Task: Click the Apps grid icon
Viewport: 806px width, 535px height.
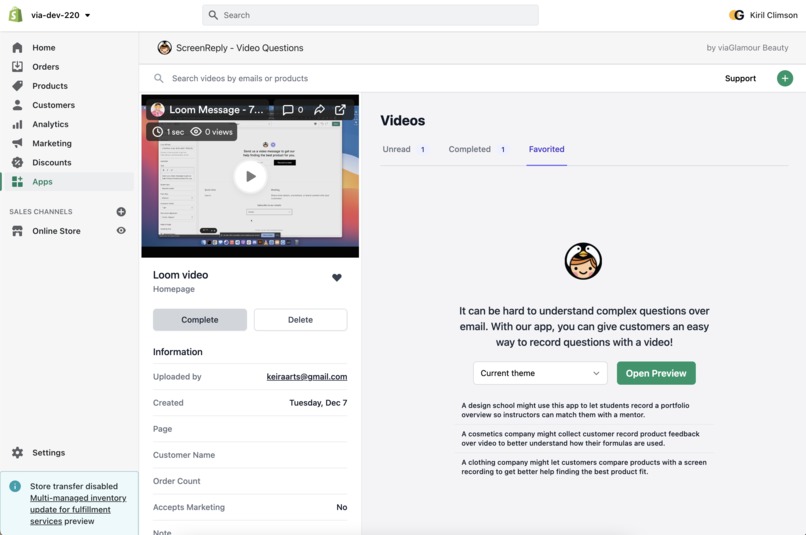Action: point(17,181)
